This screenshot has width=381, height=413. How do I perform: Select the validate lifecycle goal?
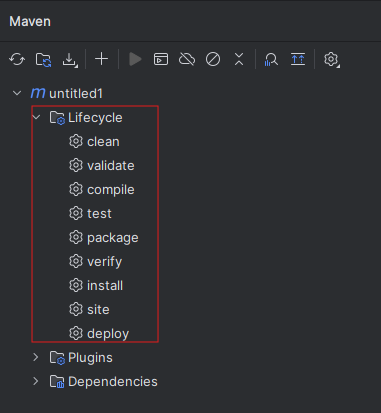(111, 166)
